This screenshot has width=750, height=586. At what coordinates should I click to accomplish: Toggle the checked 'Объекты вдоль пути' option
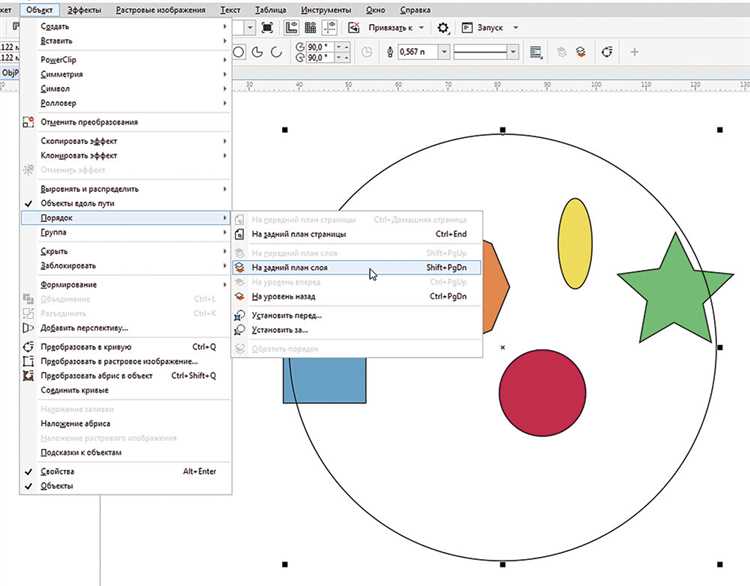[76, 203]
